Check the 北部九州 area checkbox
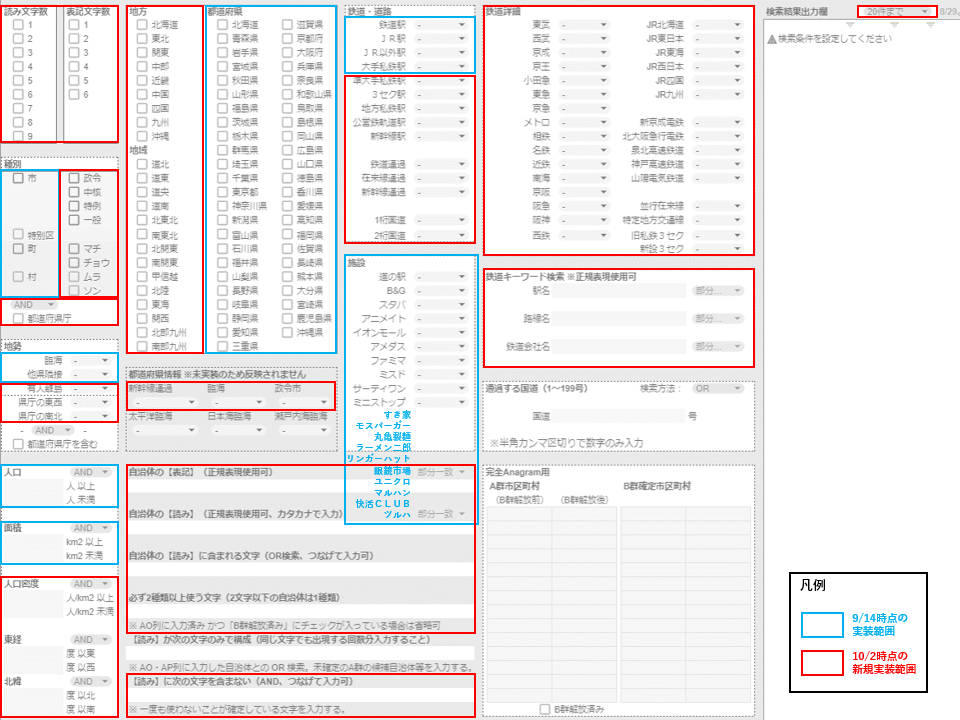Screen dimensions: 960x720 pos(142,332)
